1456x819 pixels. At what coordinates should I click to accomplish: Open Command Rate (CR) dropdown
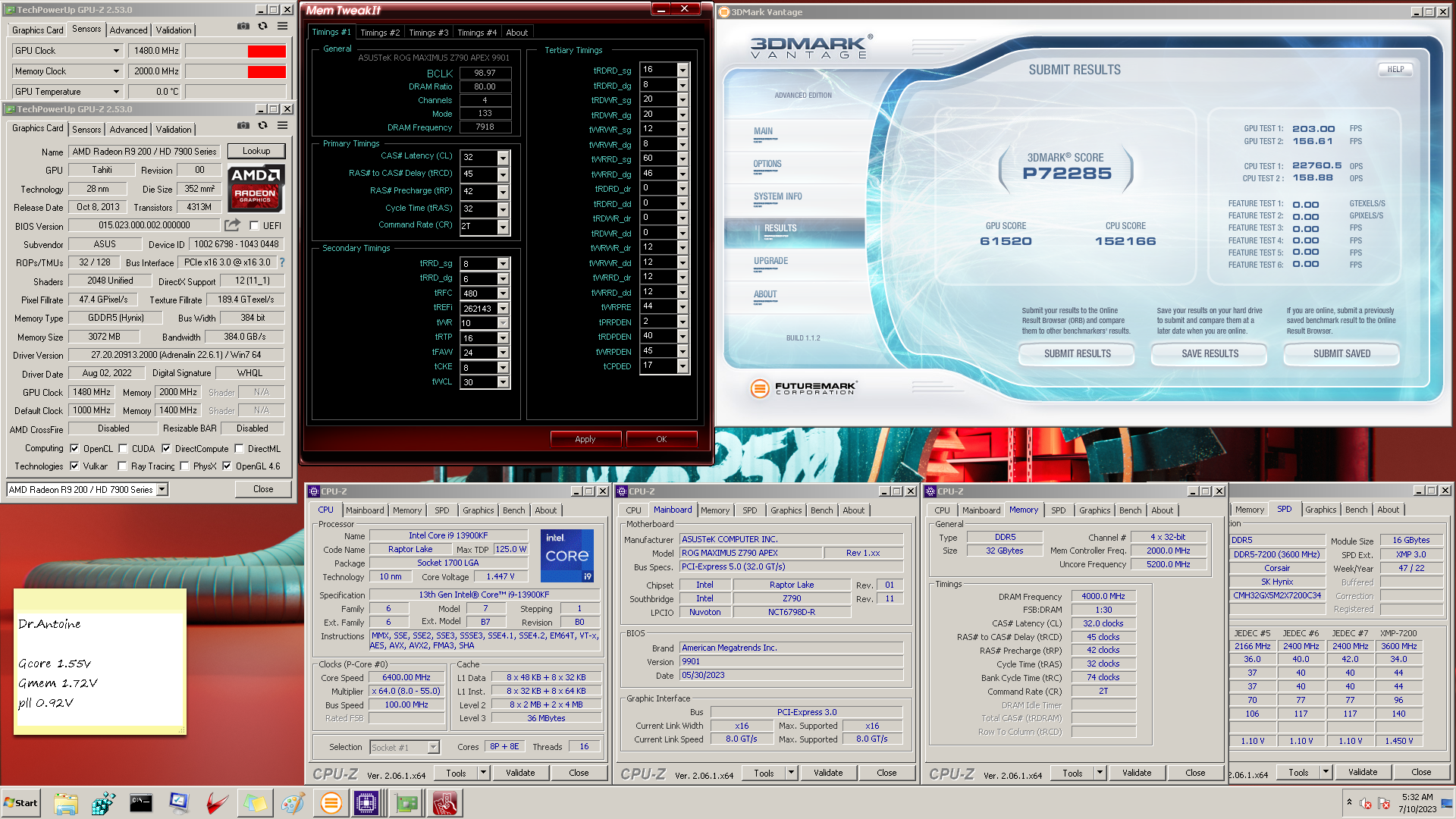(x=503, y=226)
